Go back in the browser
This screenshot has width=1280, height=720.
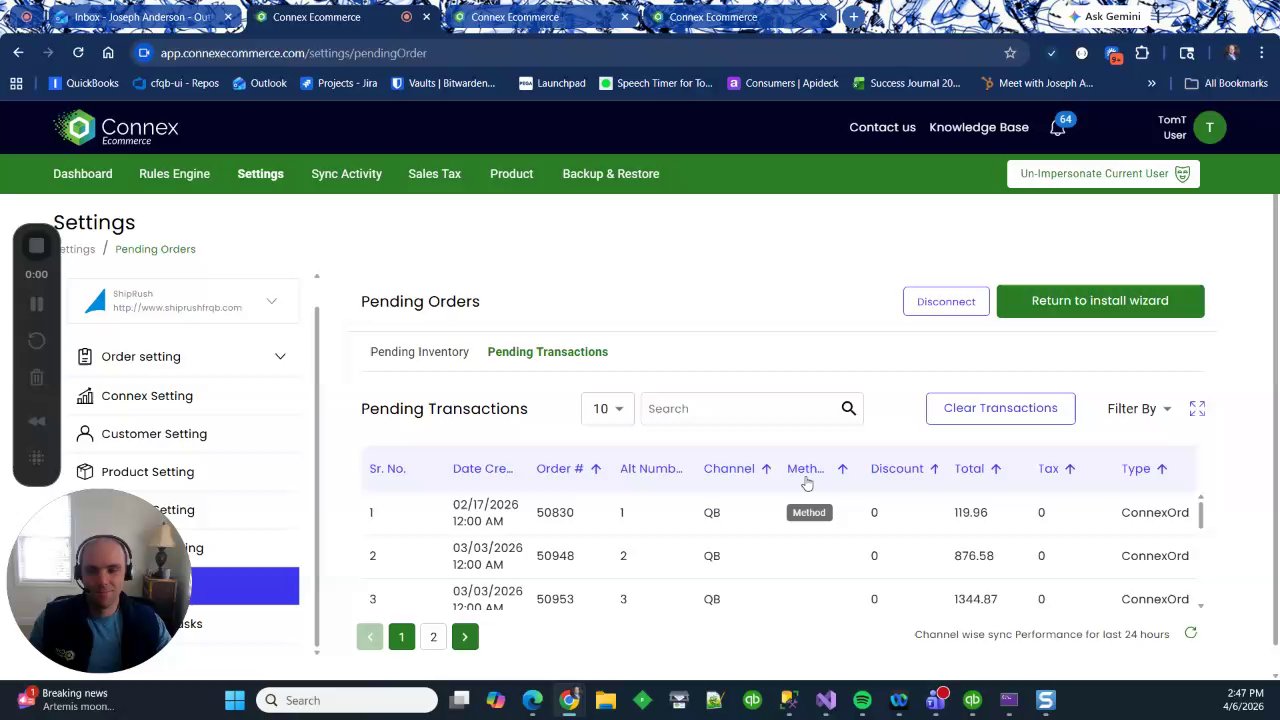pyautogui.click(x=19, y=53)
